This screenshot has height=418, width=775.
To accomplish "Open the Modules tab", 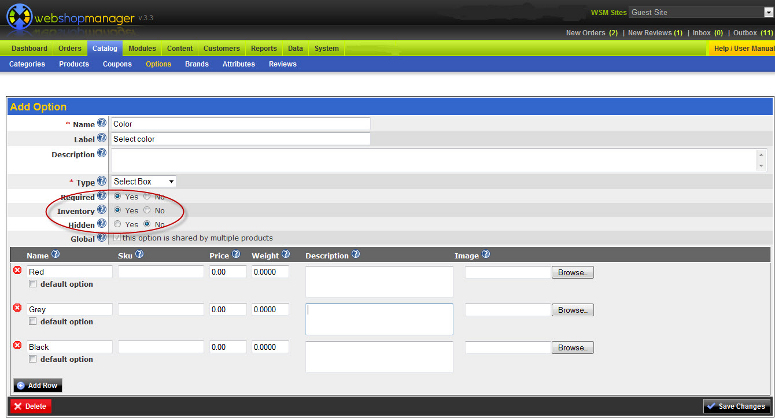I will pos(142,48).
